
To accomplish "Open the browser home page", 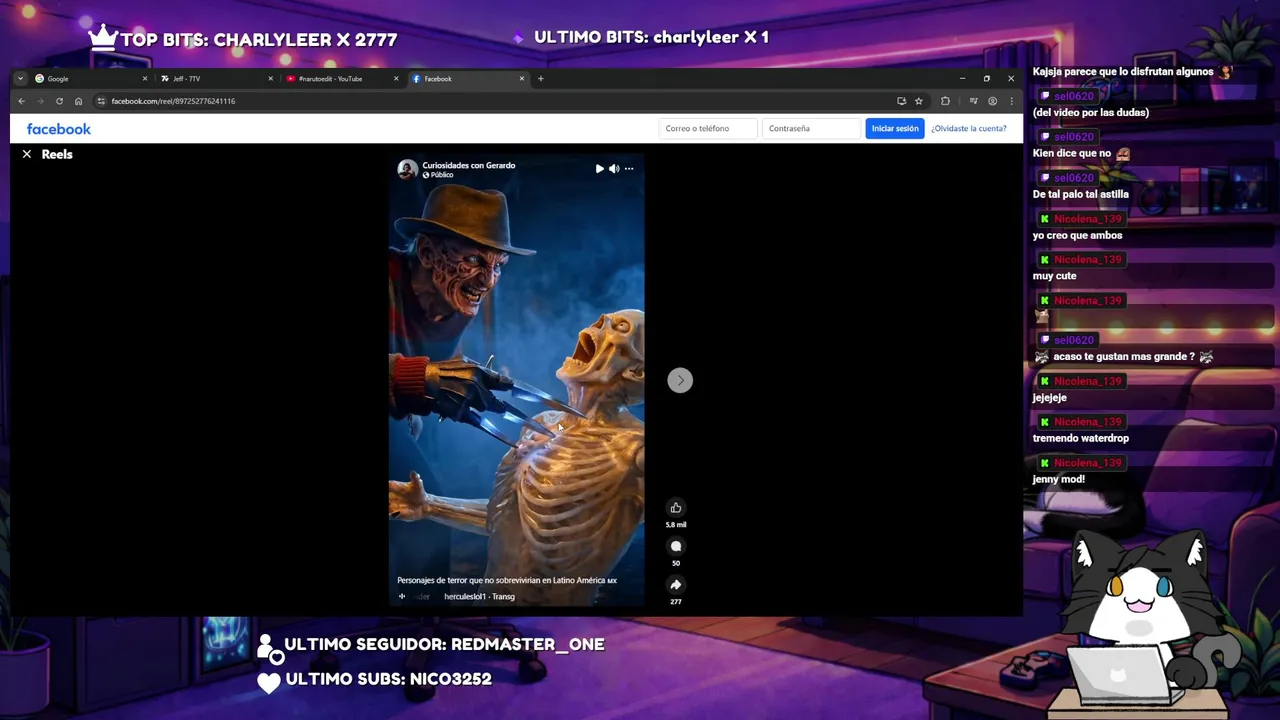I will tap(78, 101).
